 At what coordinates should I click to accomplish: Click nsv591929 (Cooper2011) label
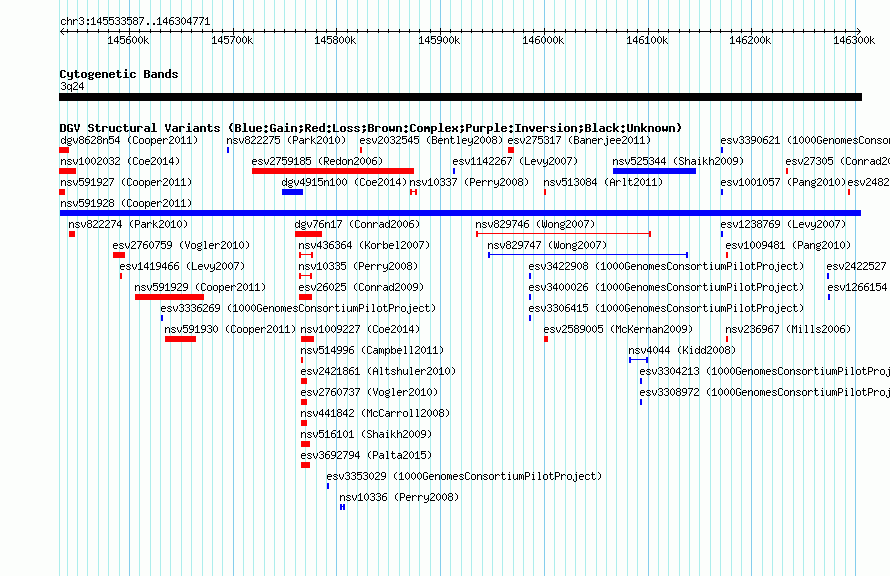[200, 287]
